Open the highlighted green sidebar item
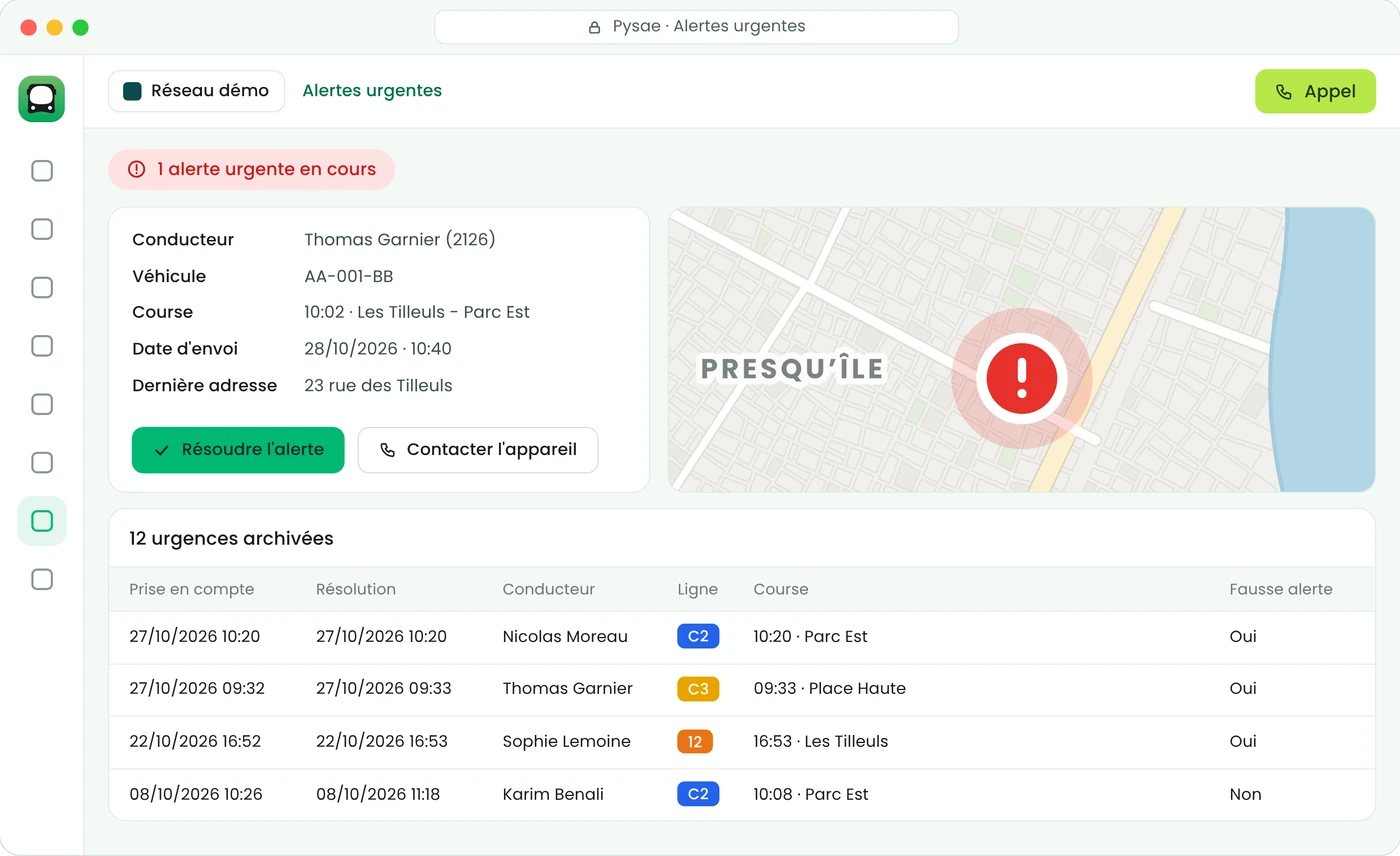Image resolution: width=1400 pixels, height=856 pixels. point(42,521)
